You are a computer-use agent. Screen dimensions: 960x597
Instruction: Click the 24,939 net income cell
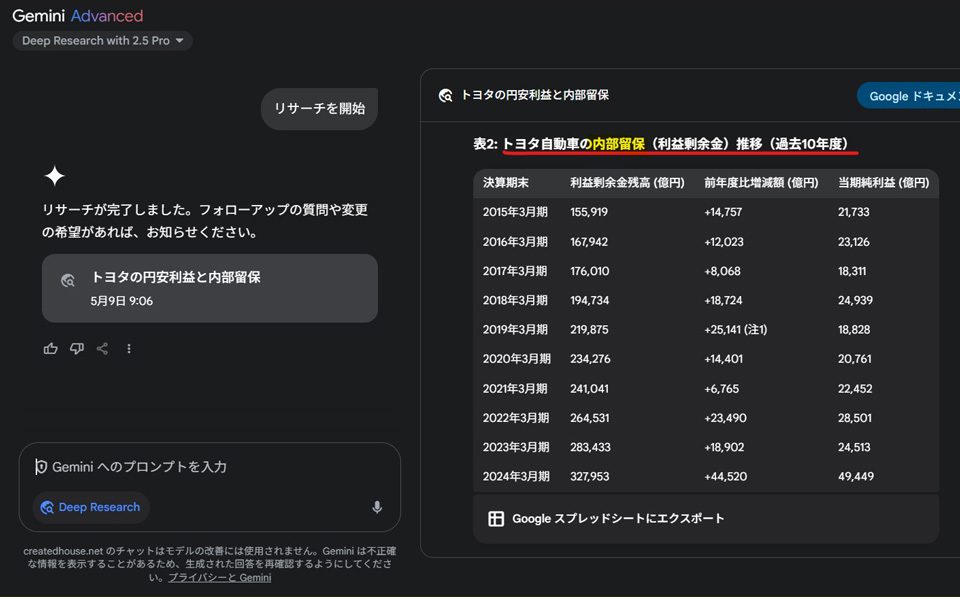(x=855, y=301)
